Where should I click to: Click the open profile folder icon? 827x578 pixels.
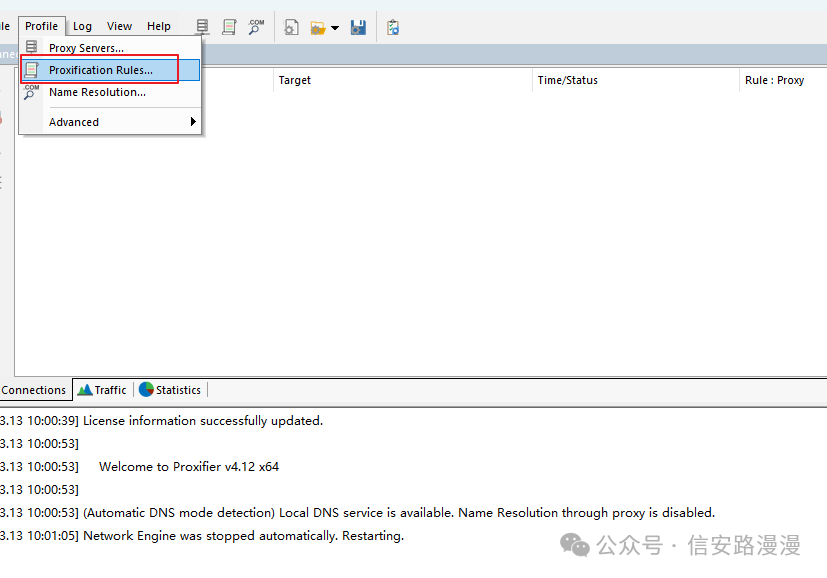[318, 27]
